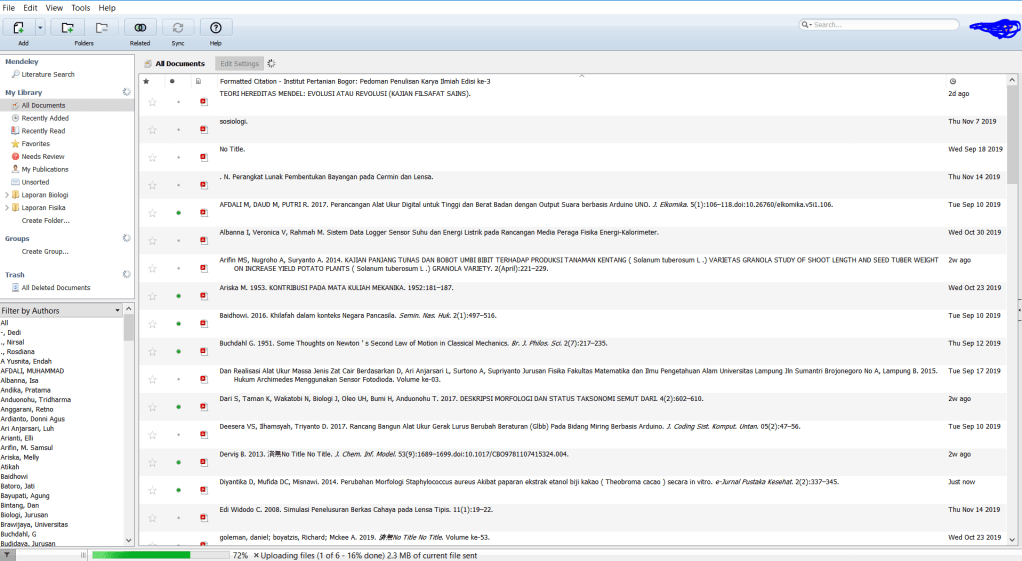Star the TEORI HEREDITAS MENDEL document as favorite
Image resolution: width=1022 pixels, height=561 pixels.
[152, 102]
